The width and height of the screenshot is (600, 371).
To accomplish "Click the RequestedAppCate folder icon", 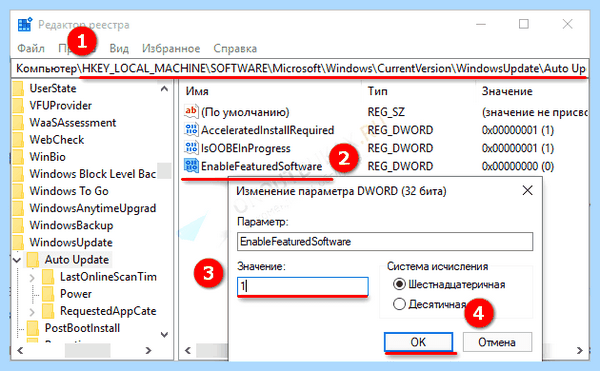I will 48,311.
